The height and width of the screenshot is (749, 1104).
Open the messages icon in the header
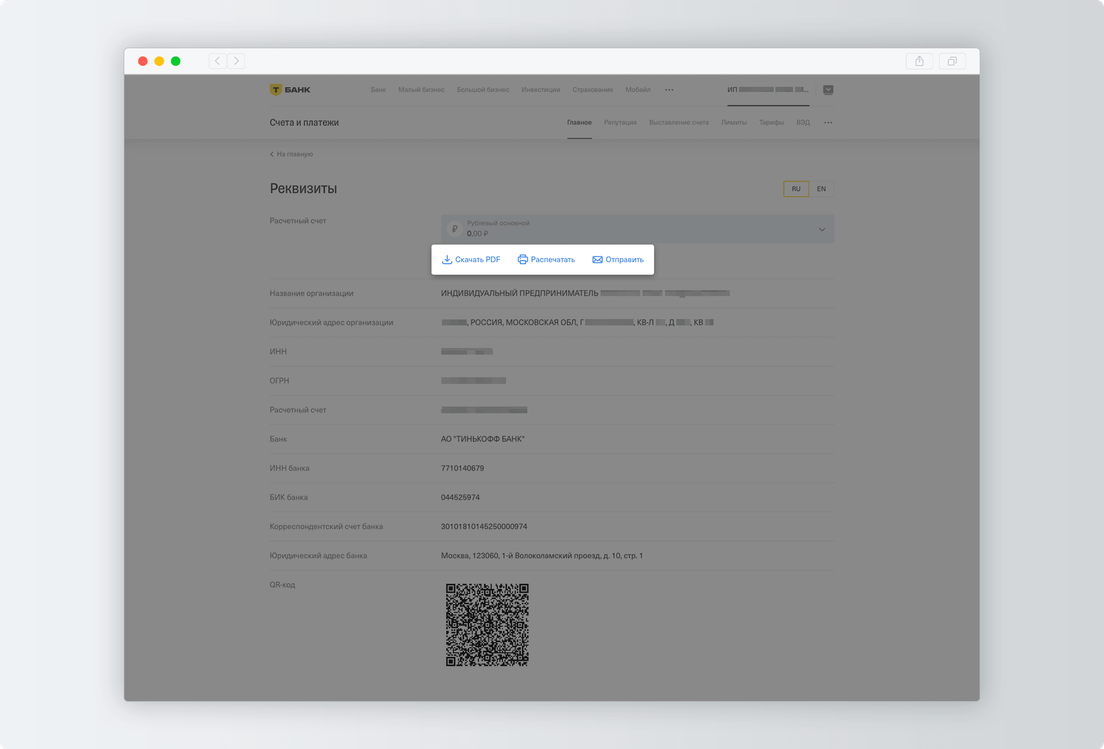pos(828,89)
